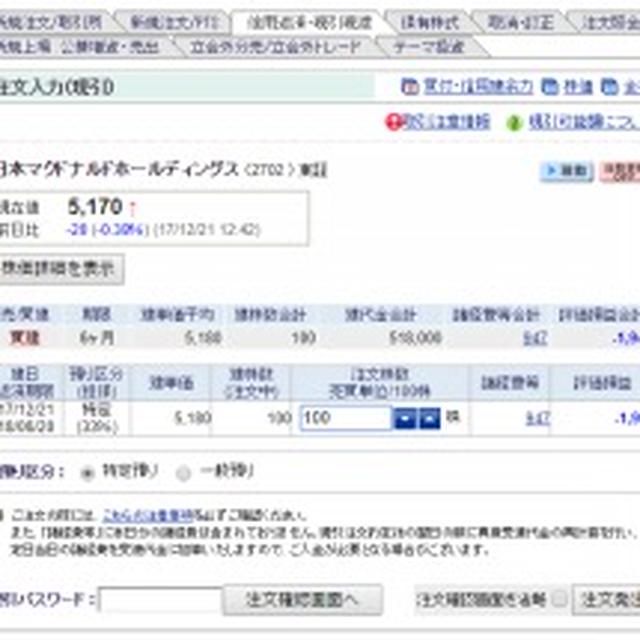640x640 pixels.
Task: Click the 注文入力 heading bar
Action: (x=187, y=87)
